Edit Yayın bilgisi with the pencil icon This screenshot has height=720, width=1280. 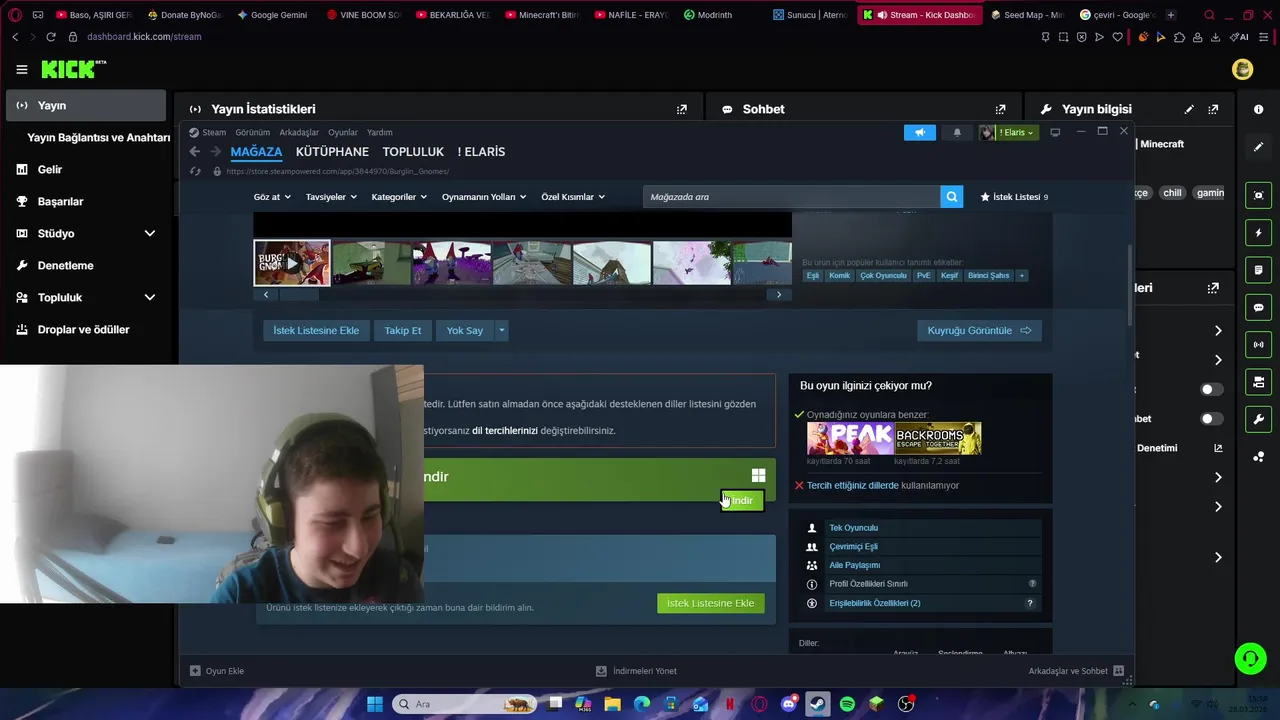(1189, 109)
